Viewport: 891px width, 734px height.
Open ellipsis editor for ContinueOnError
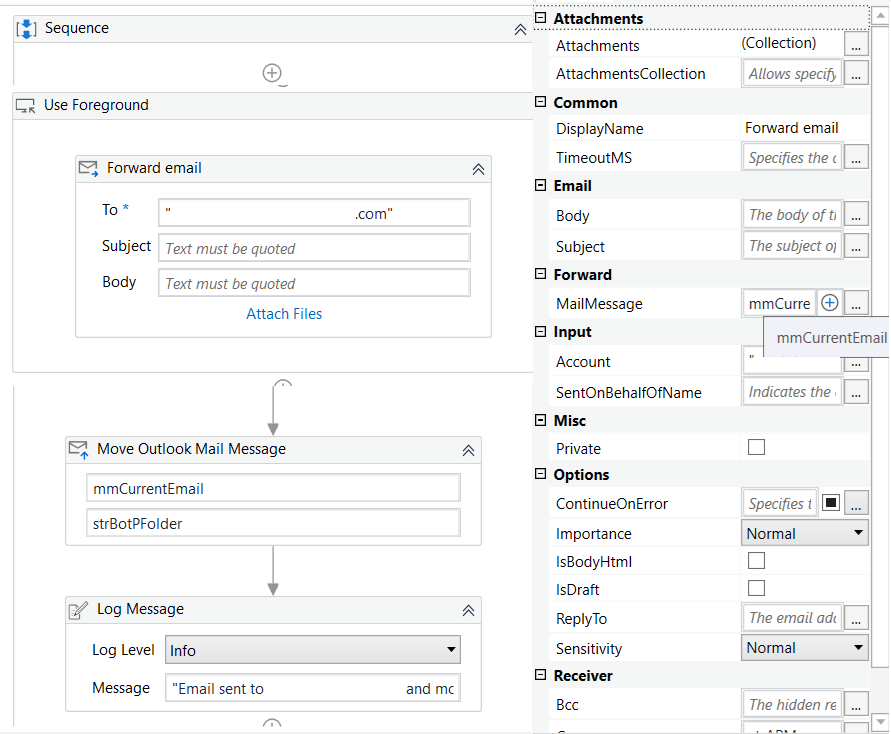[x=856, y=503]
